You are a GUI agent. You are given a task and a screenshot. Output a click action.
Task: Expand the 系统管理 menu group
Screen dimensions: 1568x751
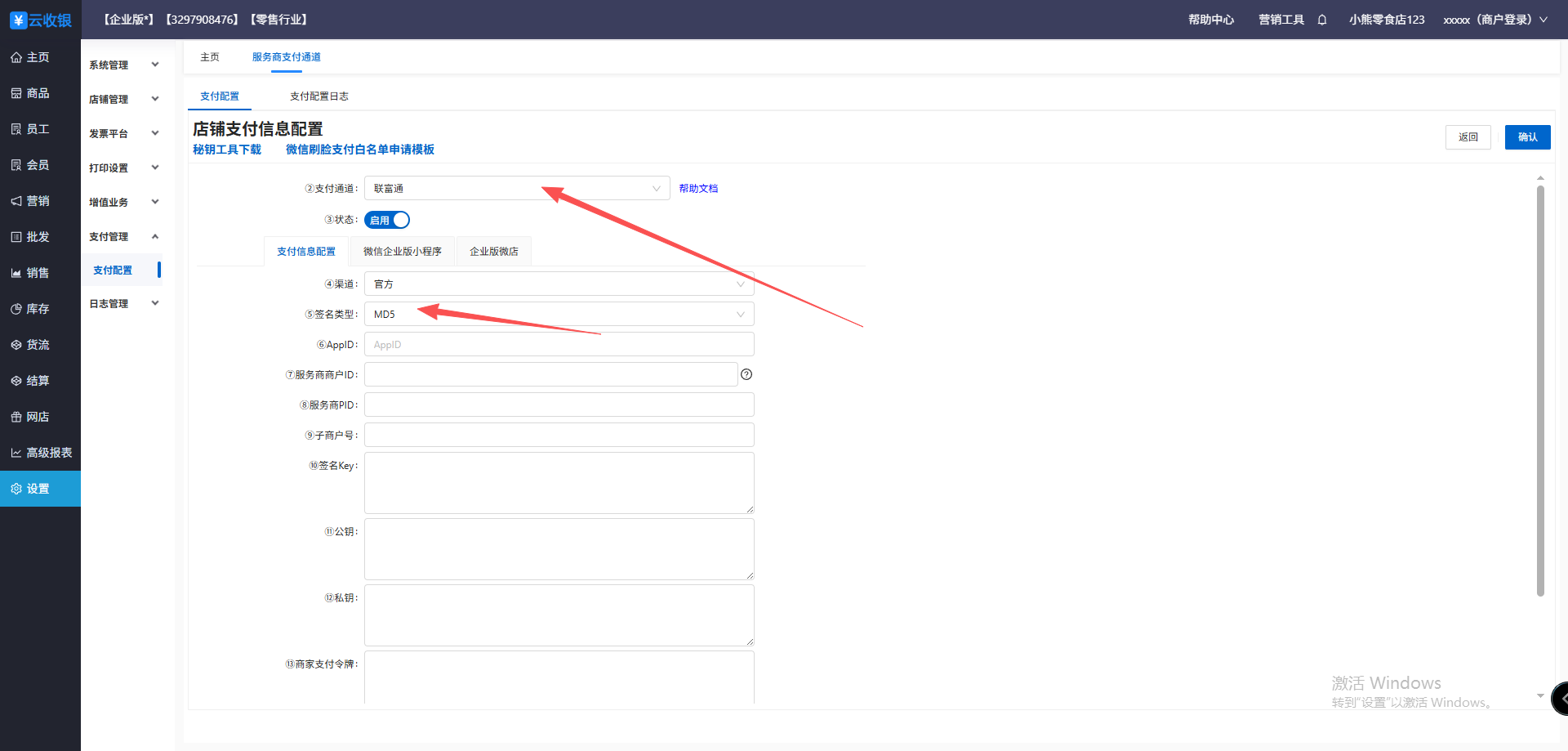coord(124,65)
